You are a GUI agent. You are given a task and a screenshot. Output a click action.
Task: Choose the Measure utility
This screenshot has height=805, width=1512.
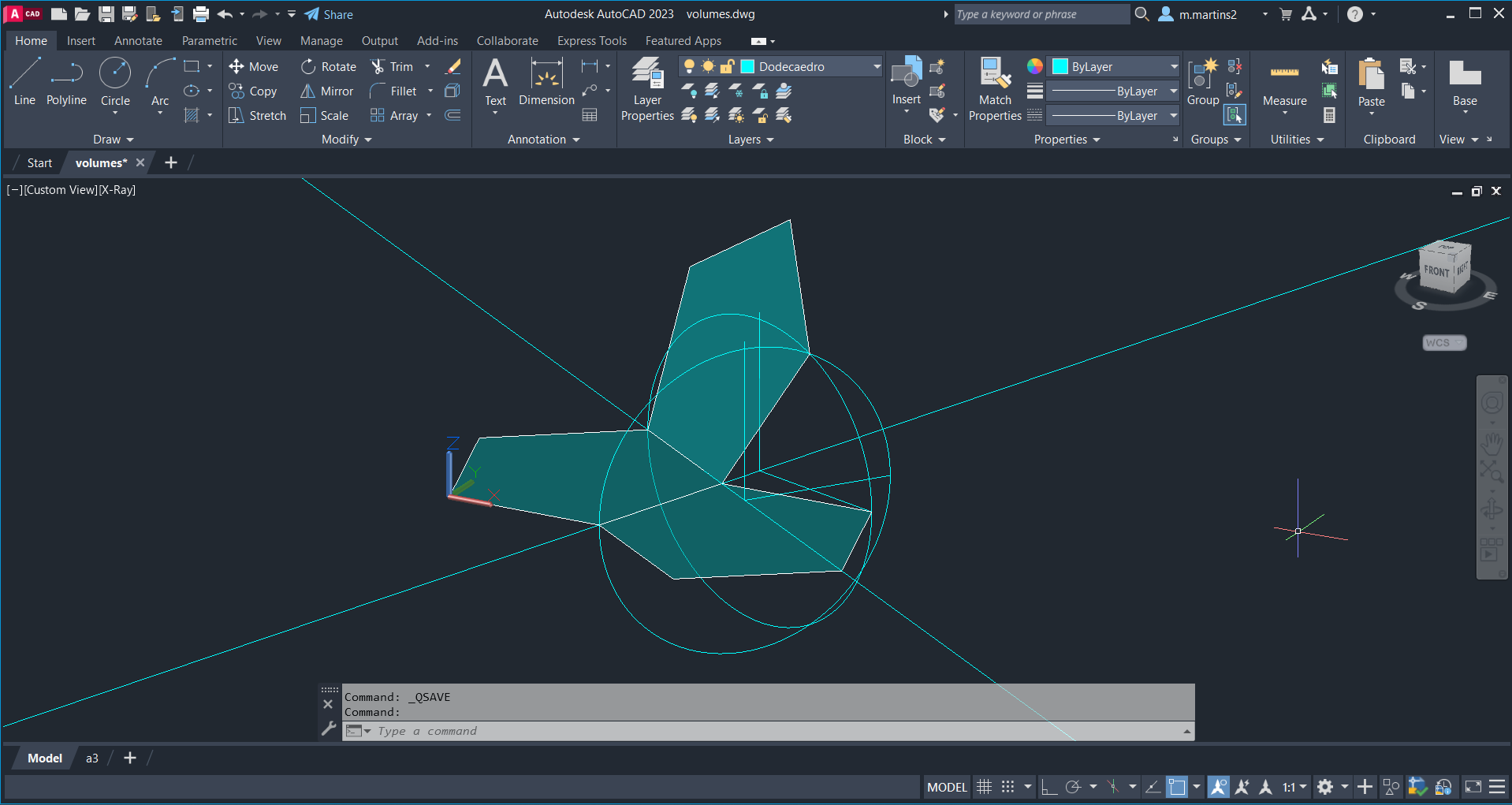pos(1284,83)
